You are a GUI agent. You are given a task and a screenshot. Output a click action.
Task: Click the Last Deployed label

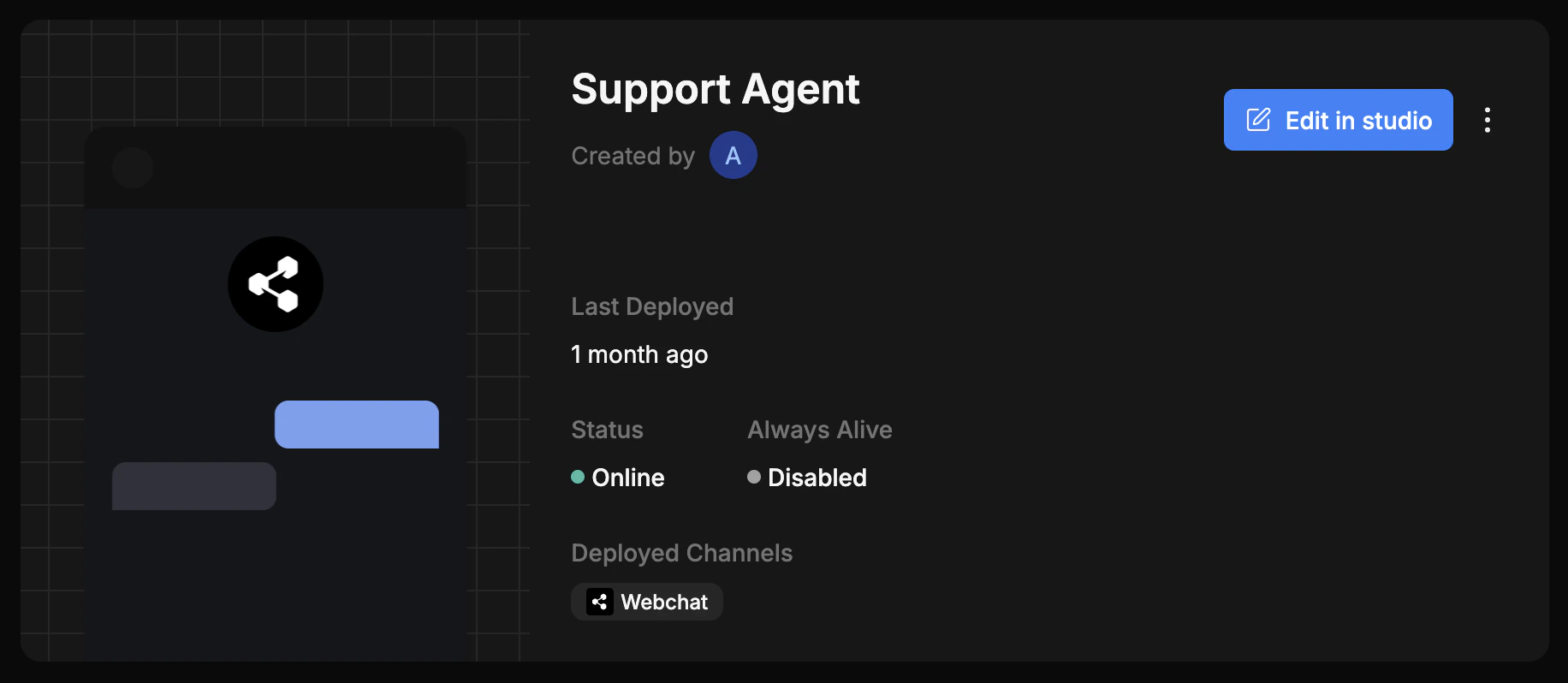[x=652, y=306]
